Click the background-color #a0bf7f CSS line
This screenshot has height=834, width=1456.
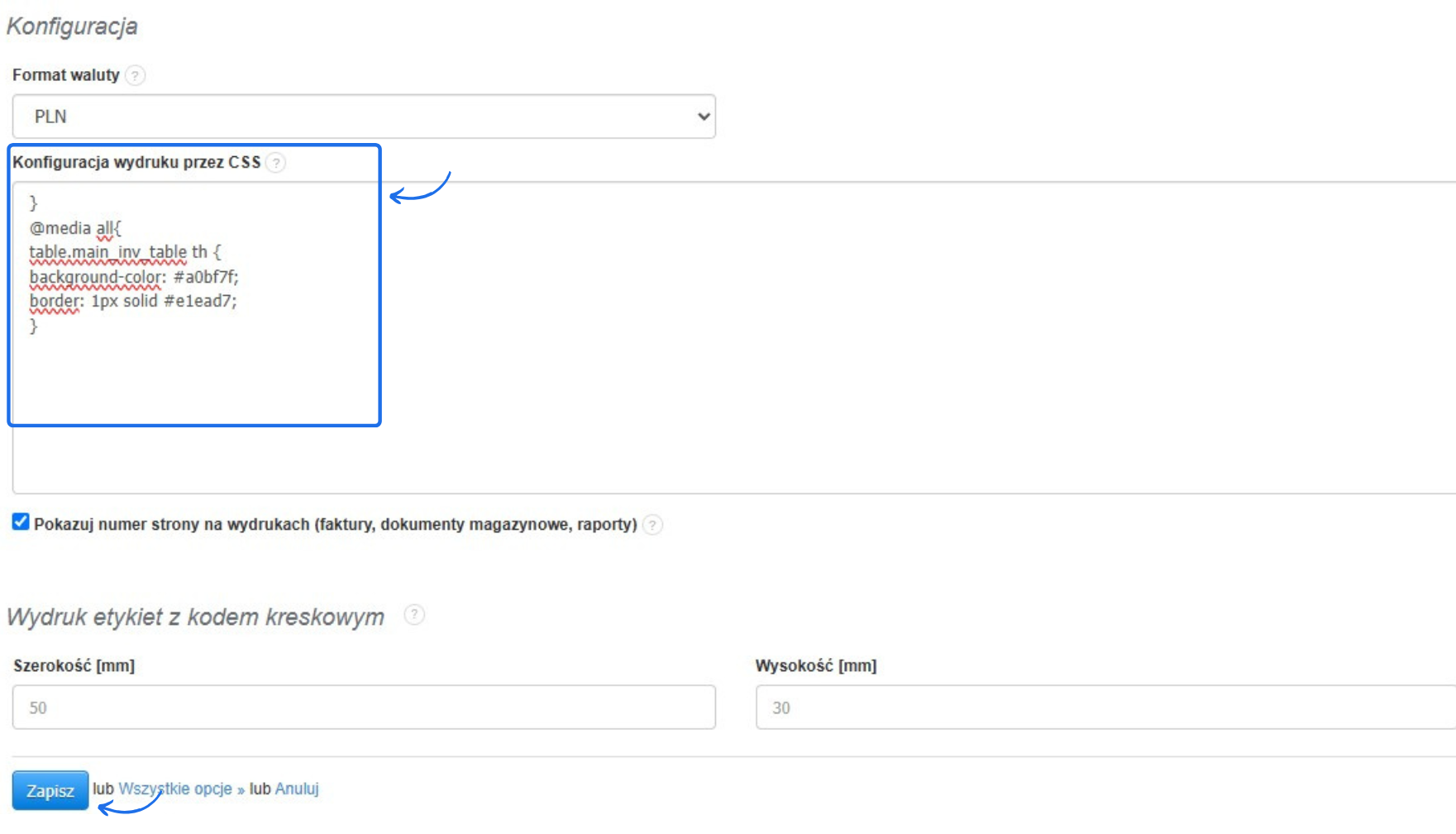pos(134,277)
